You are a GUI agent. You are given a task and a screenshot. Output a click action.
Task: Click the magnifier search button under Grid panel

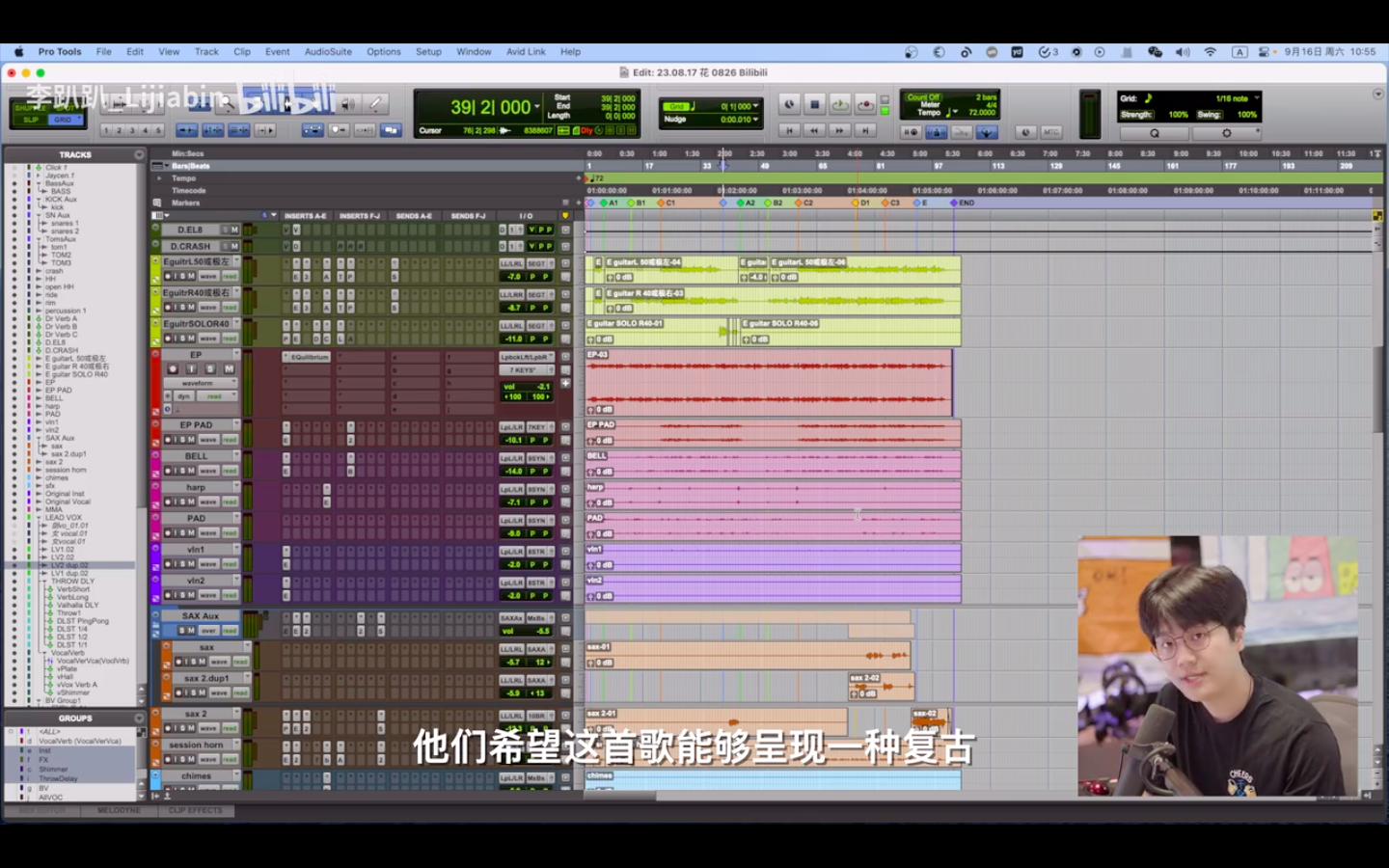click(x=1155, y=133)
